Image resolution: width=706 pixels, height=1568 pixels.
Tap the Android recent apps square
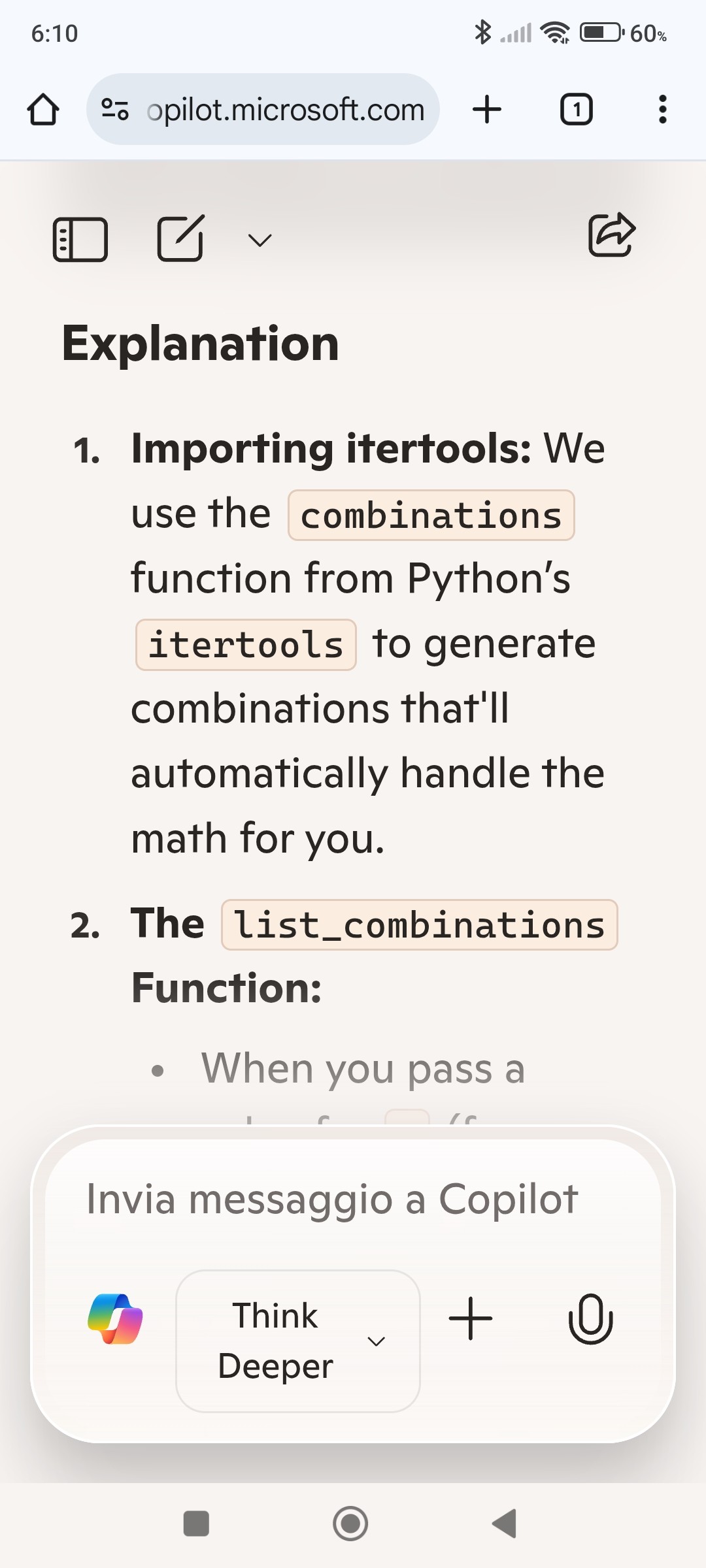(x=196, y=1524)
